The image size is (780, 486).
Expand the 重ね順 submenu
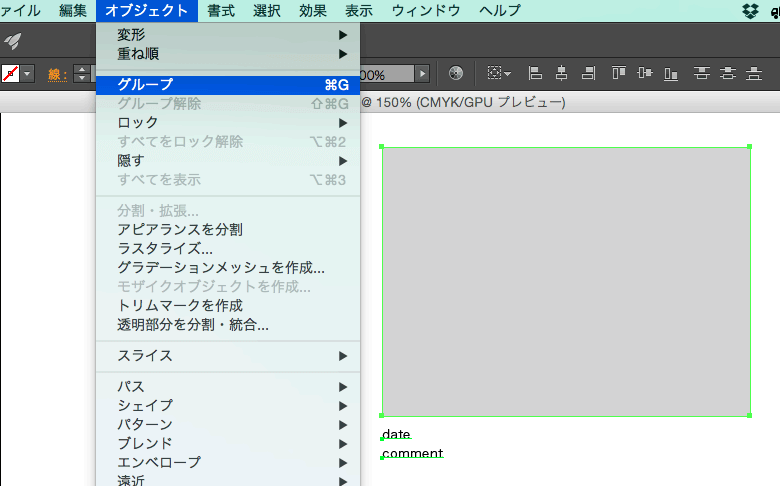pyautogui.click(x=228, y=54)
